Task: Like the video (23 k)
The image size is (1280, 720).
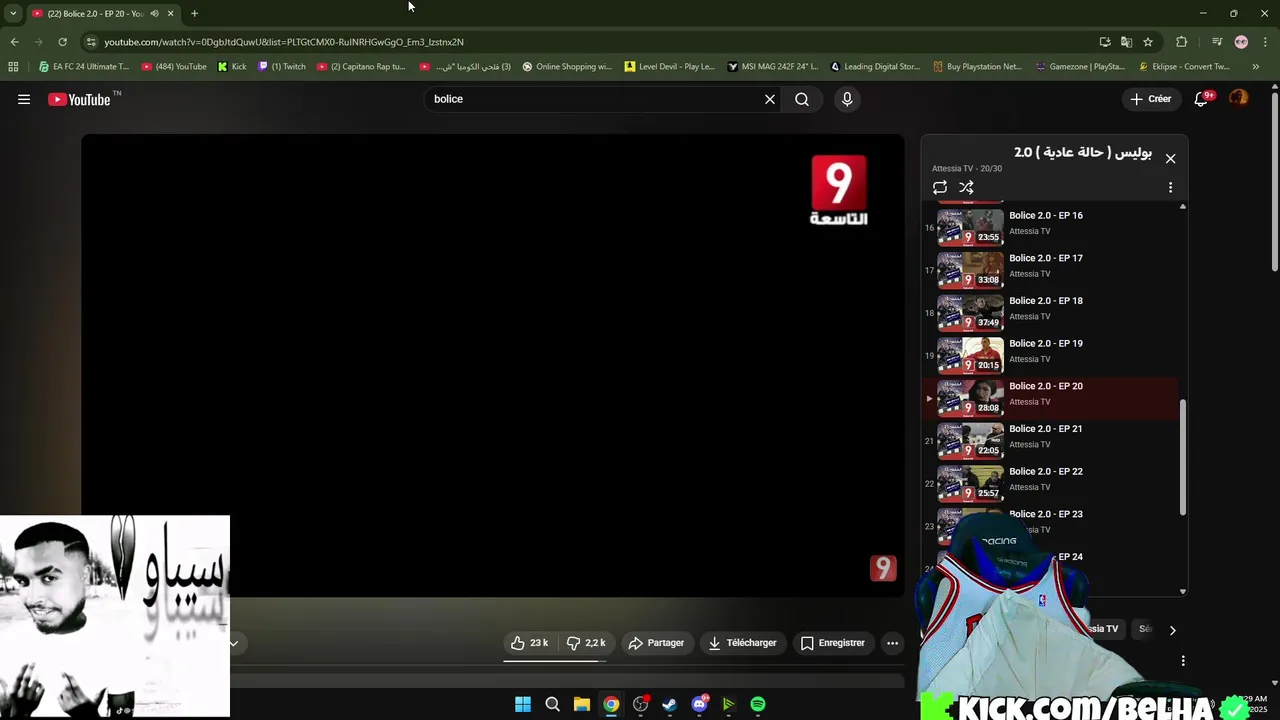Action: click(x=529, y=643)
